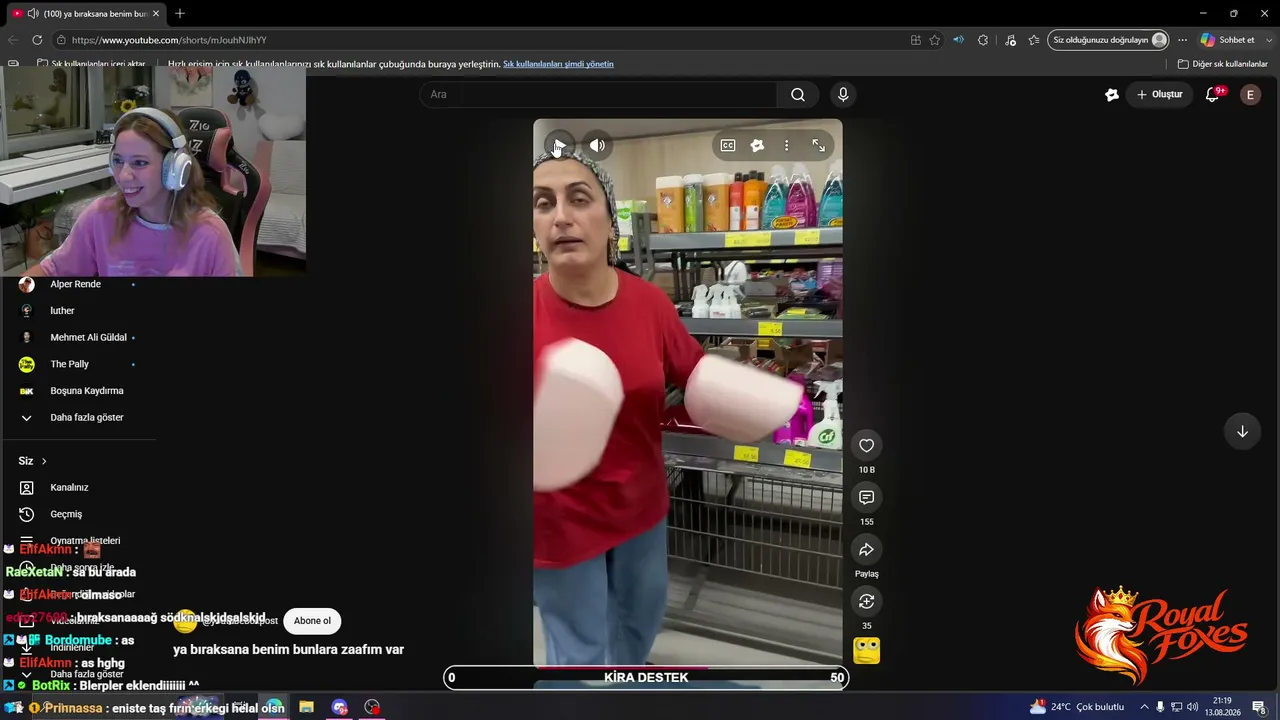Go to the next Short with down arrow

1242,431
